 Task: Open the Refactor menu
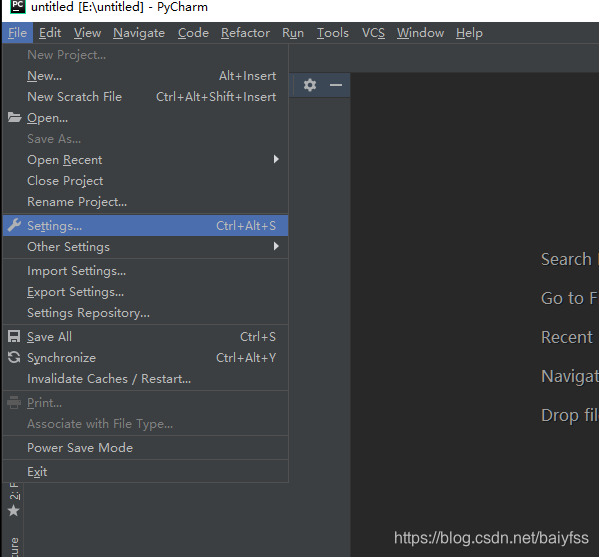[245, 33]
